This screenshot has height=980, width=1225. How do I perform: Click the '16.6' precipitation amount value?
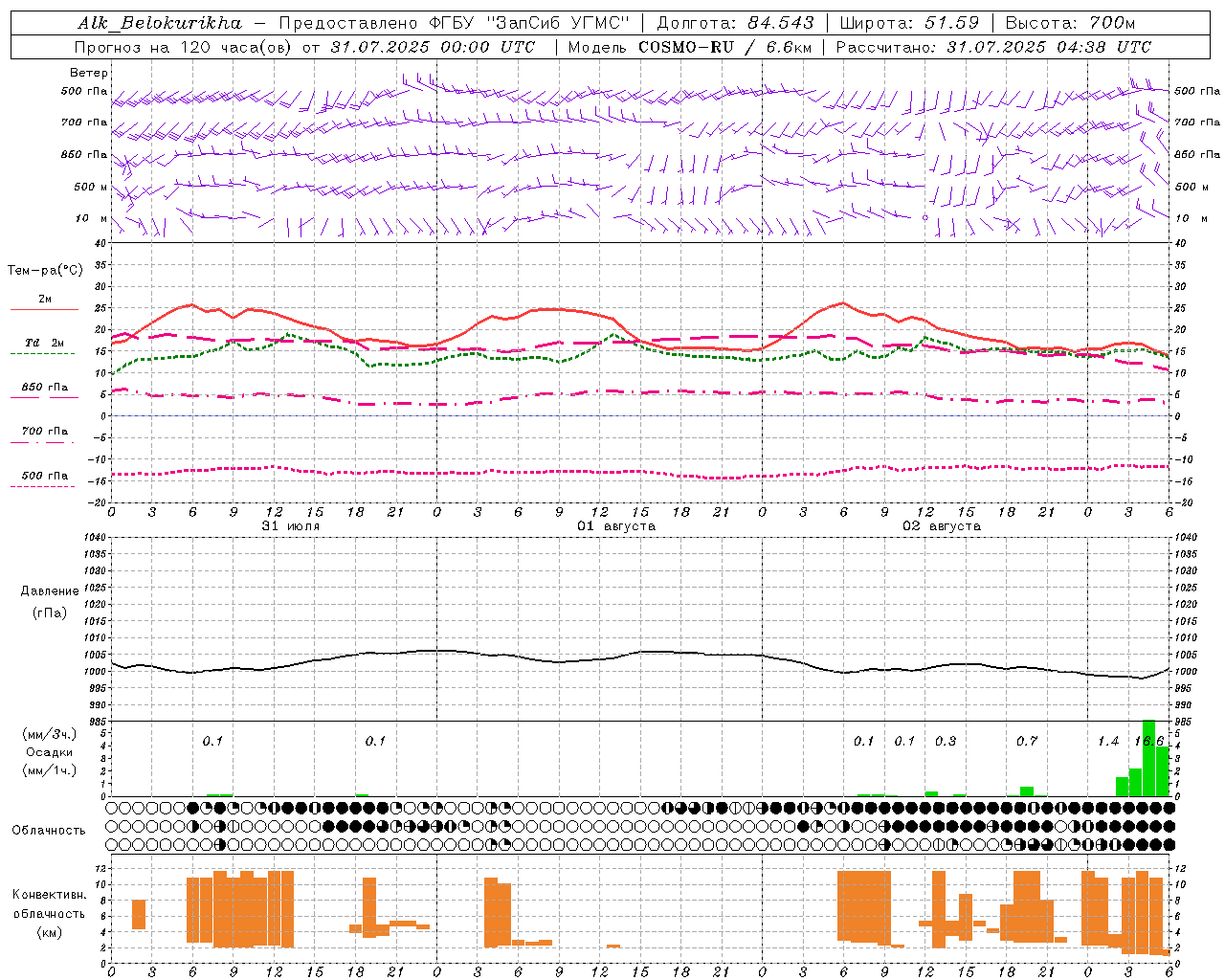tap(1149, 742)
